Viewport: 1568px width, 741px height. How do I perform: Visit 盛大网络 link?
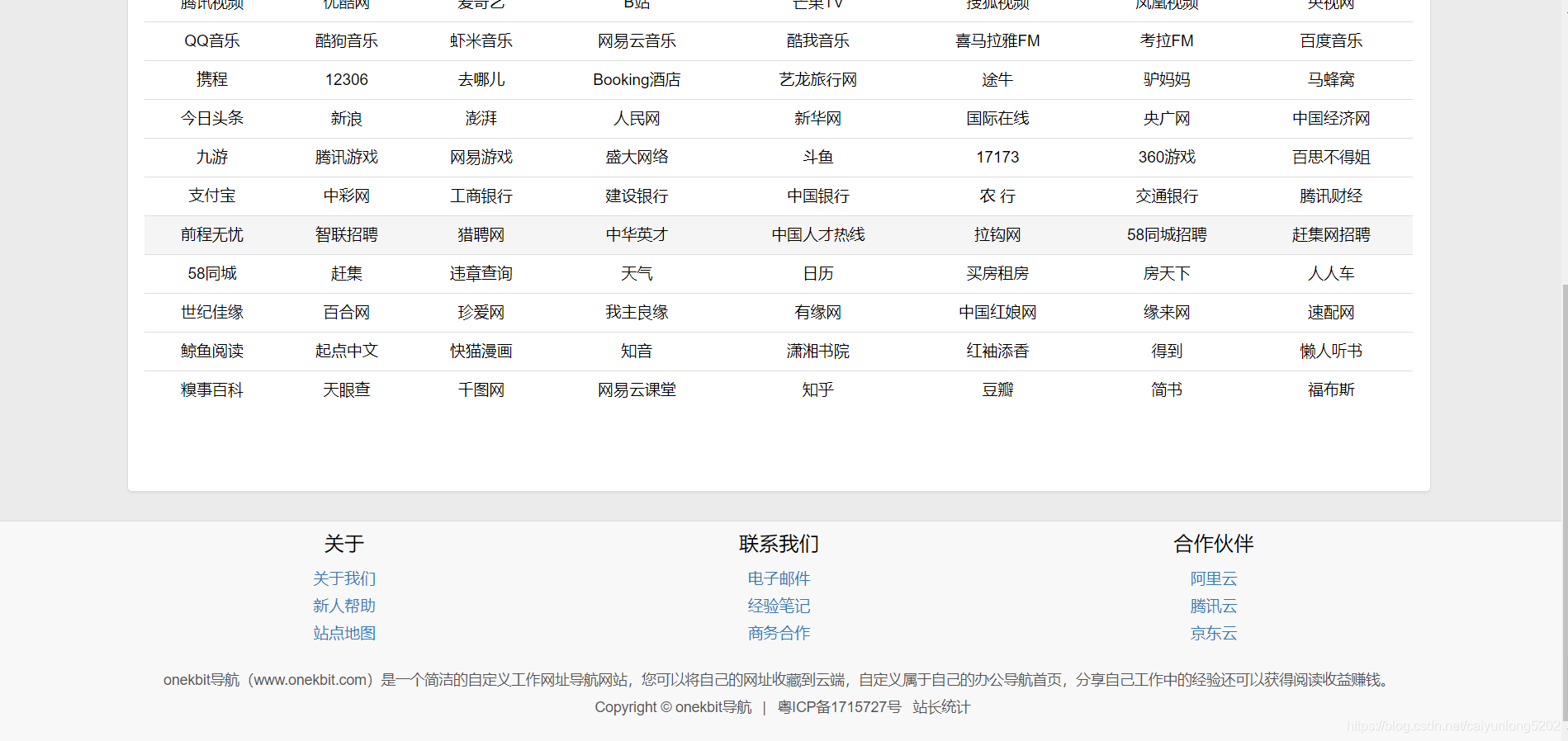(x=637, y=158)
